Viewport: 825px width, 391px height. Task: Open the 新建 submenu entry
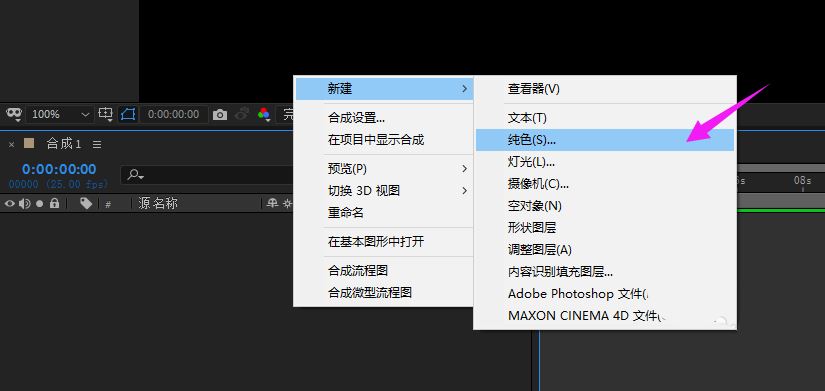384,89
